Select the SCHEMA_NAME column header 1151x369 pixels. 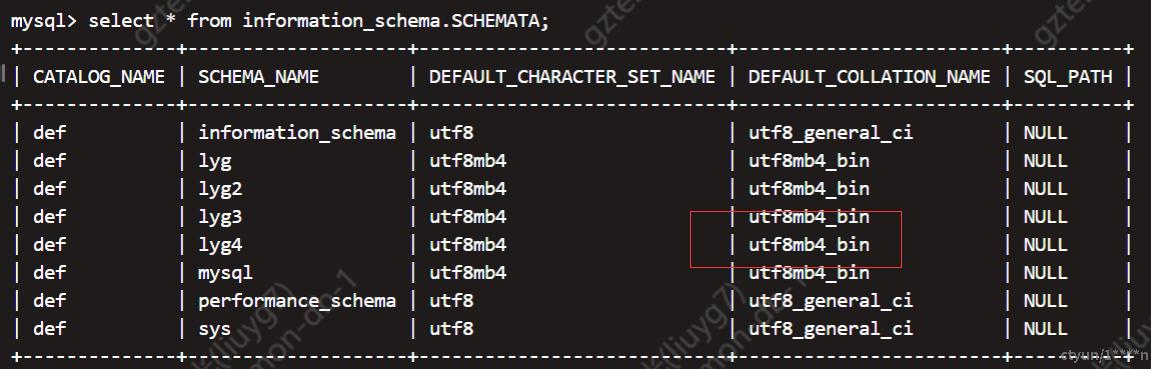tap(258, 77)
